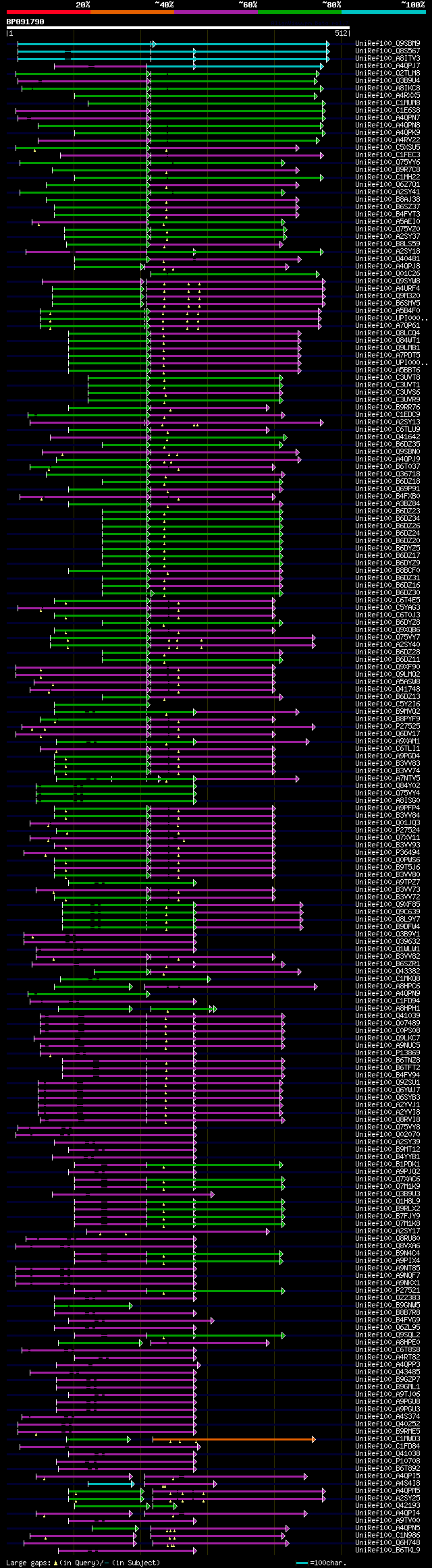
Task: Select label UniRef100_B4FVT3
Action: coord(387,215)
